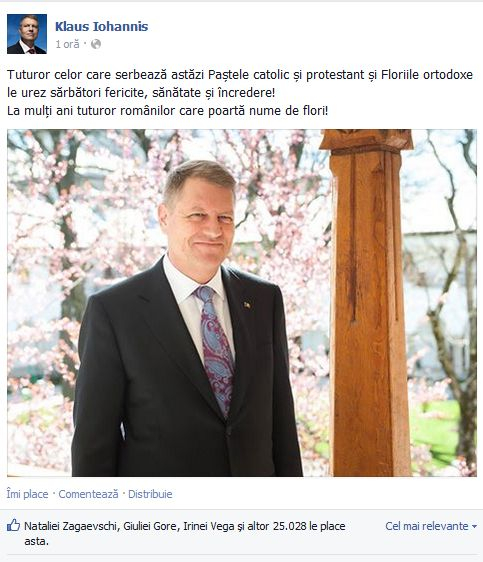Open the posted photo of the man in a suit
This screenshot has width=483, height=562.
pos(242,303)
